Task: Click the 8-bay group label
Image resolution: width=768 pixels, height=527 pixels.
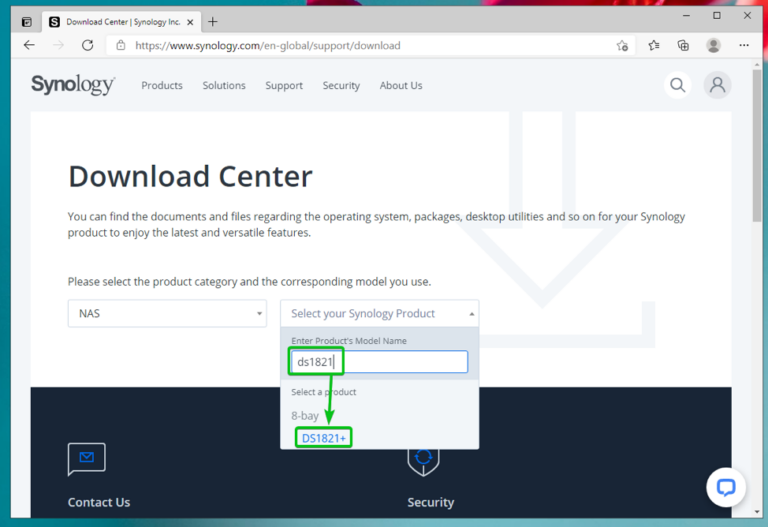Action: [x=305, y=416]
